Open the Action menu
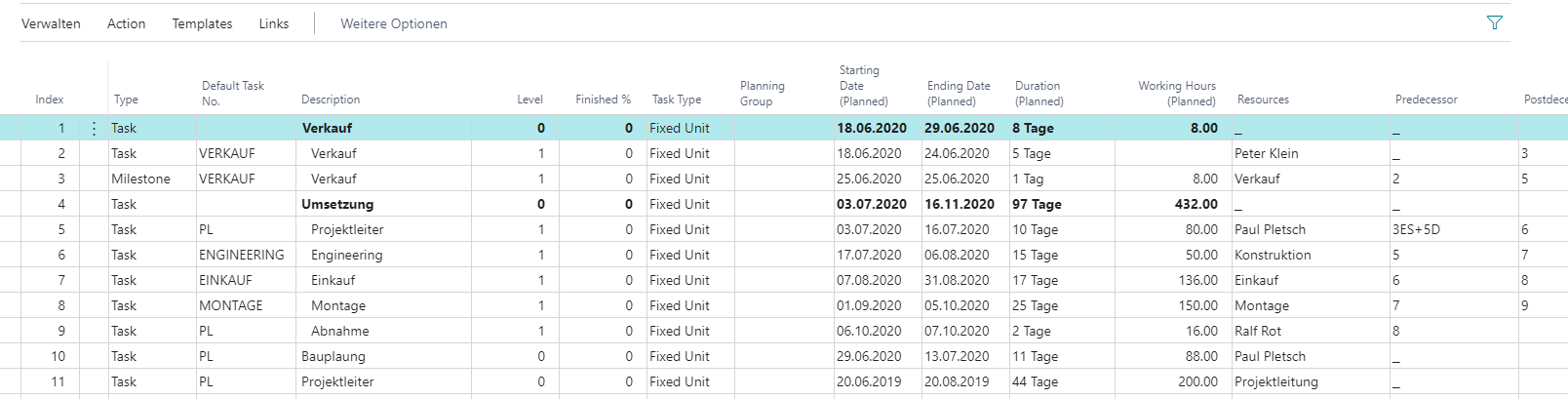This screenshot has width=1568, height=399. [x=126, y=23]
